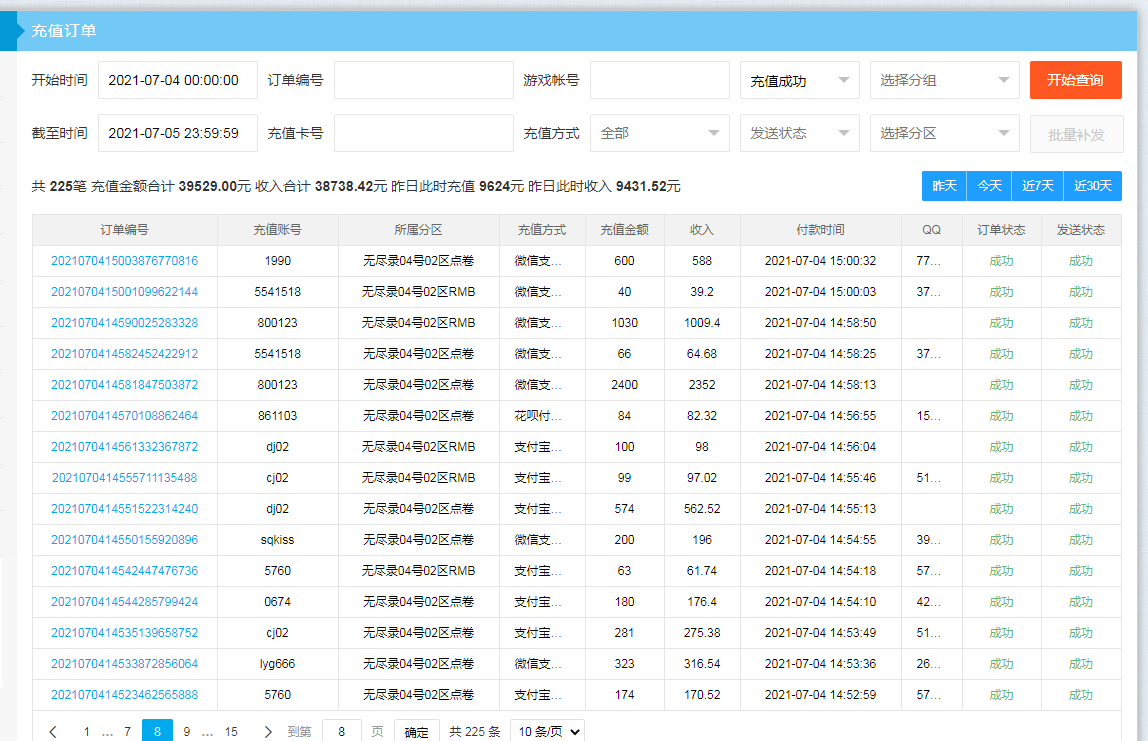Click the 充值金额 cell 2400
Viewport: 1148px width, 741px height.
625,385
